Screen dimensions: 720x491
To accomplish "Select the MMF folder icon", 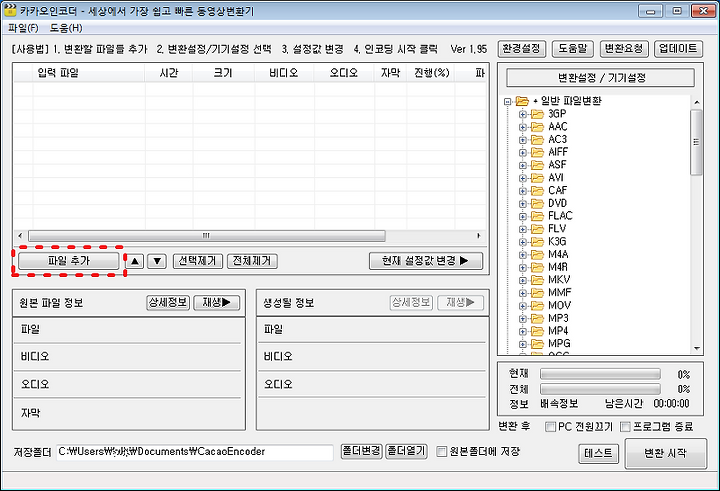I will point(537,293).
